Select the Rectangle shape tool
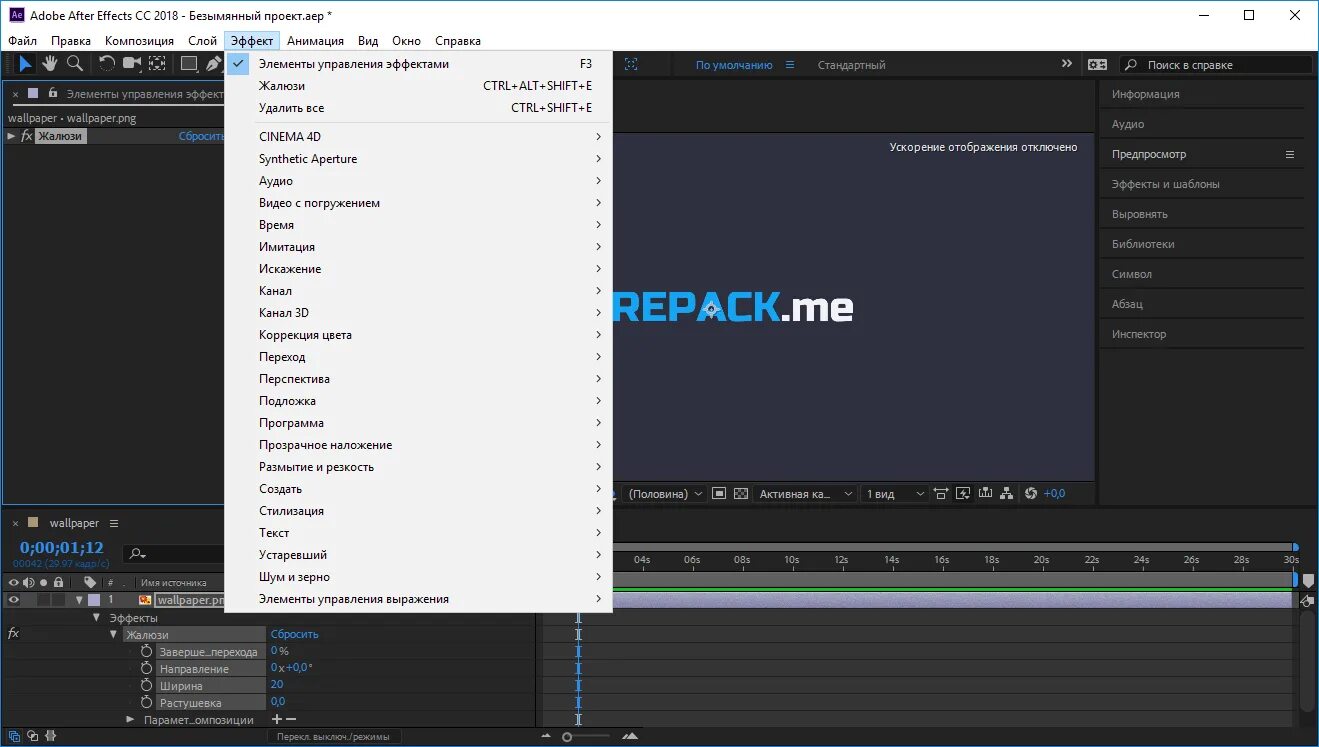Viewport: 1319px width, 747px height. 188,64
